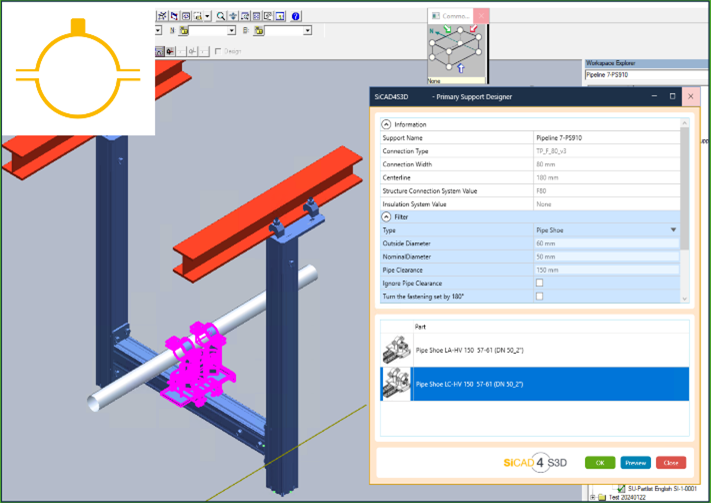Image resolution: width=711 pixels, height=503 pixels.
Task: Click the pipe support logo icon
Action: pyautogui.click(x=78, y=68)
